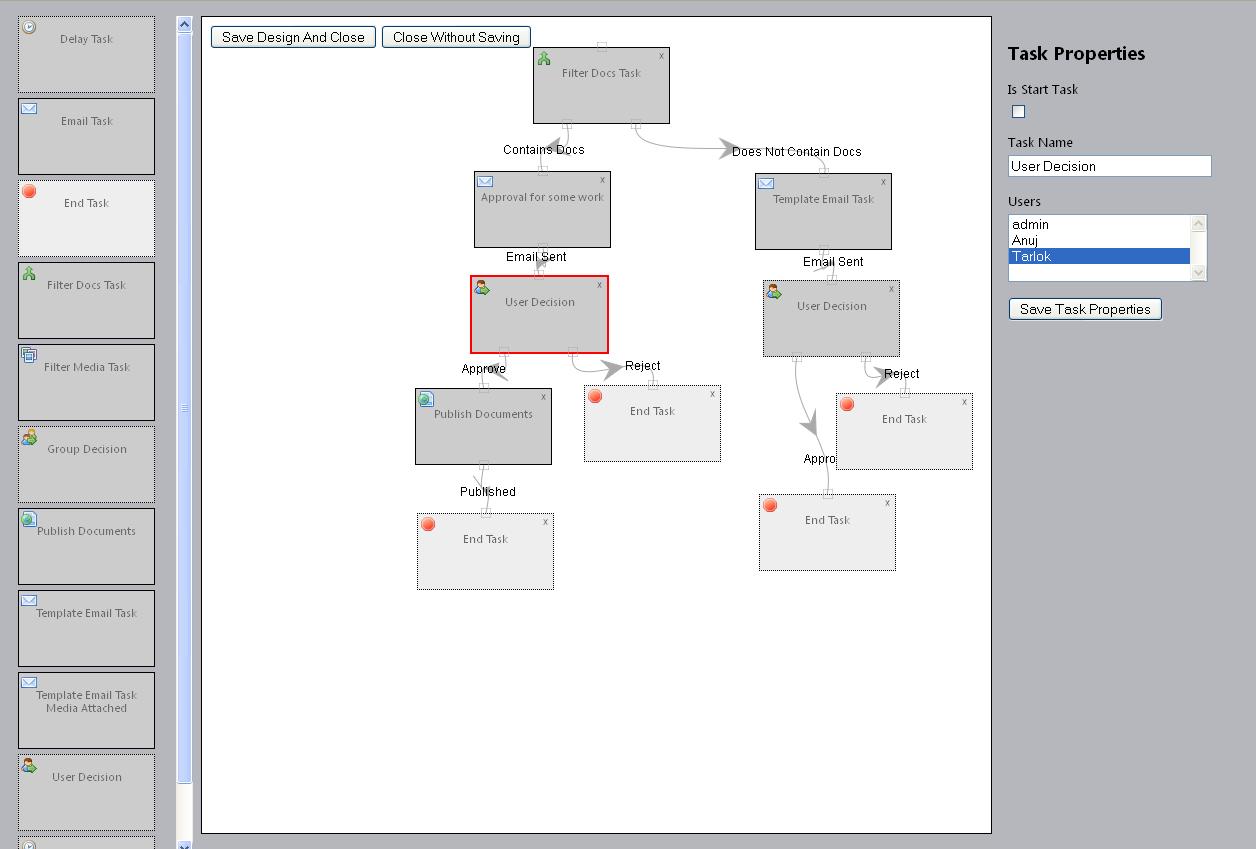The height and width of the screenshot is (849, 1256).
Task: Select Anuj in the Users list
Action: point(1099,240)
